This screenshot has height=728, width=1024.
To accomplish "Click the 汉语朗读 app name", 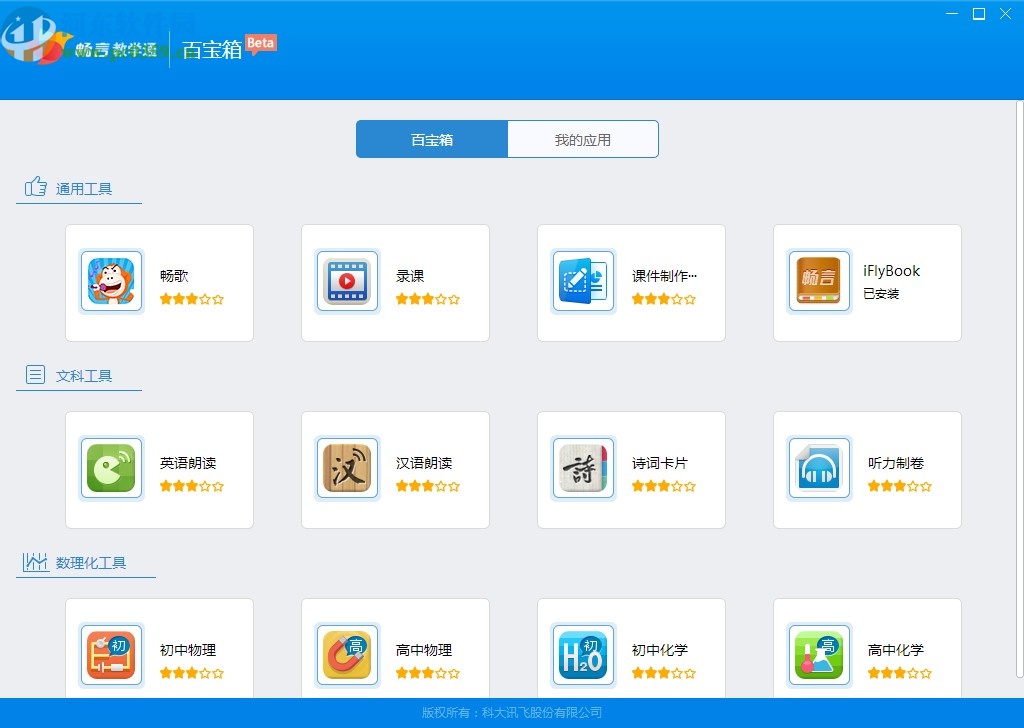I will [424, 463].
